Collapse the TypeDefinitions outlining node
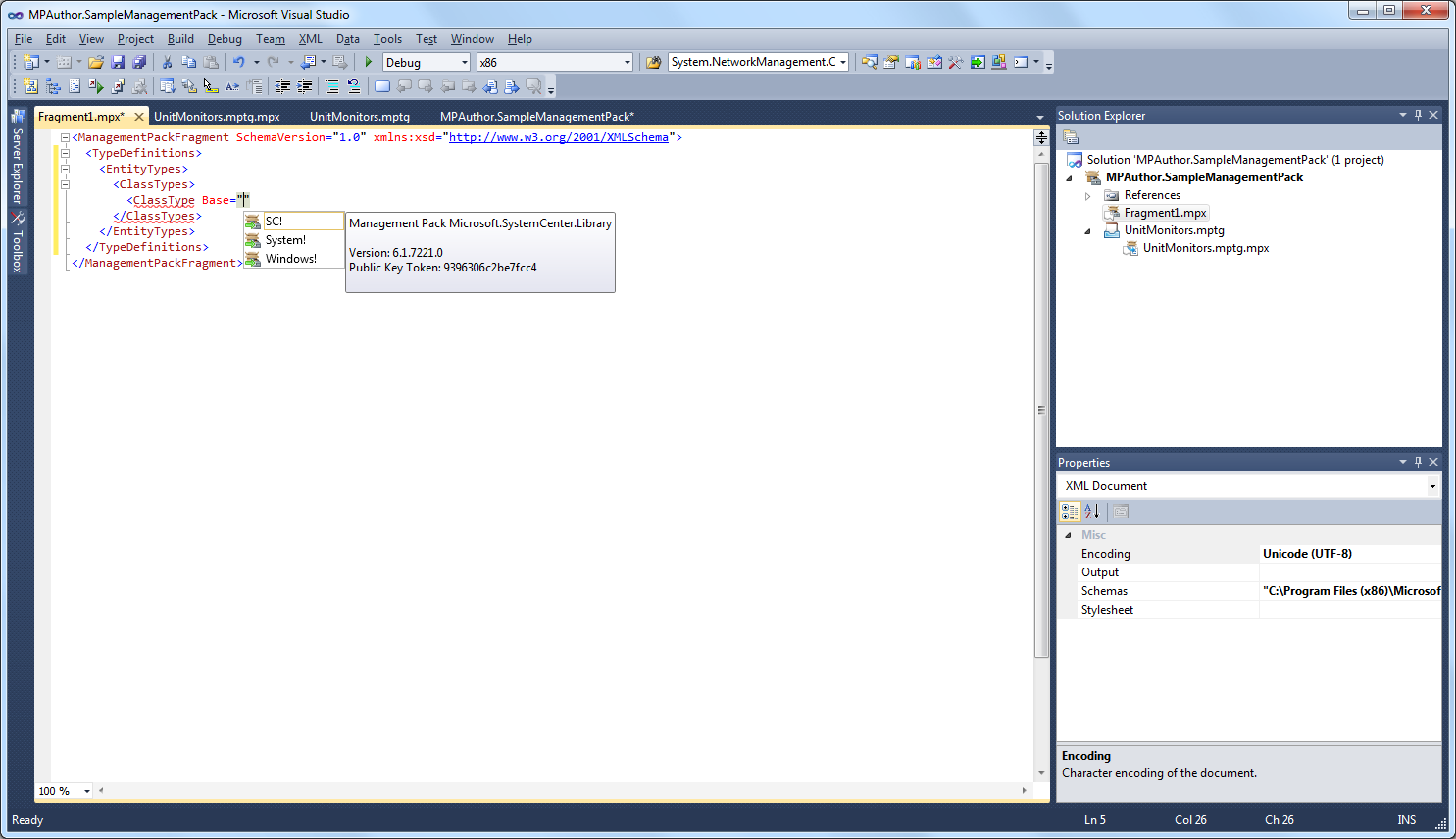The height and width of the screenshot is (839, 1456). coord(65,153)
